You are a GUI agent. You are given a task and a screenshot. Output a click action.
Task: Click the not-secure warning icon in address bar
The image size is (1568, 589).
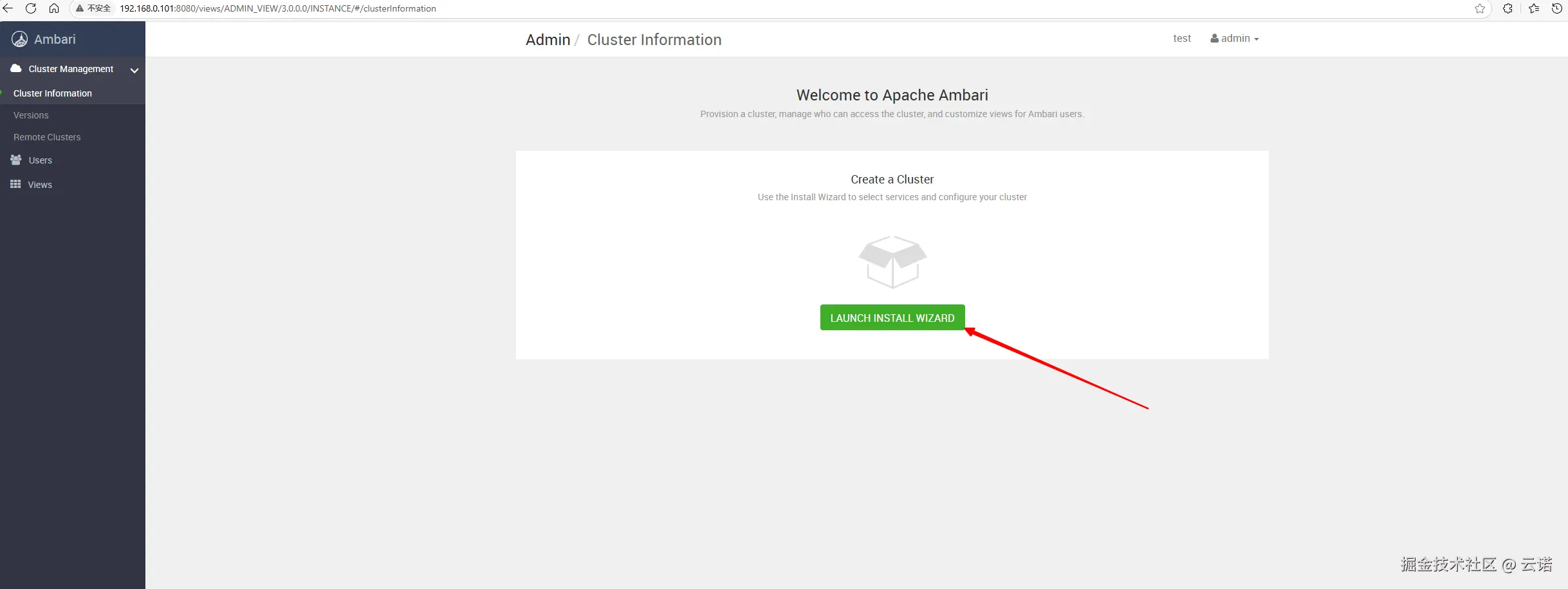(x=80, y=8)
